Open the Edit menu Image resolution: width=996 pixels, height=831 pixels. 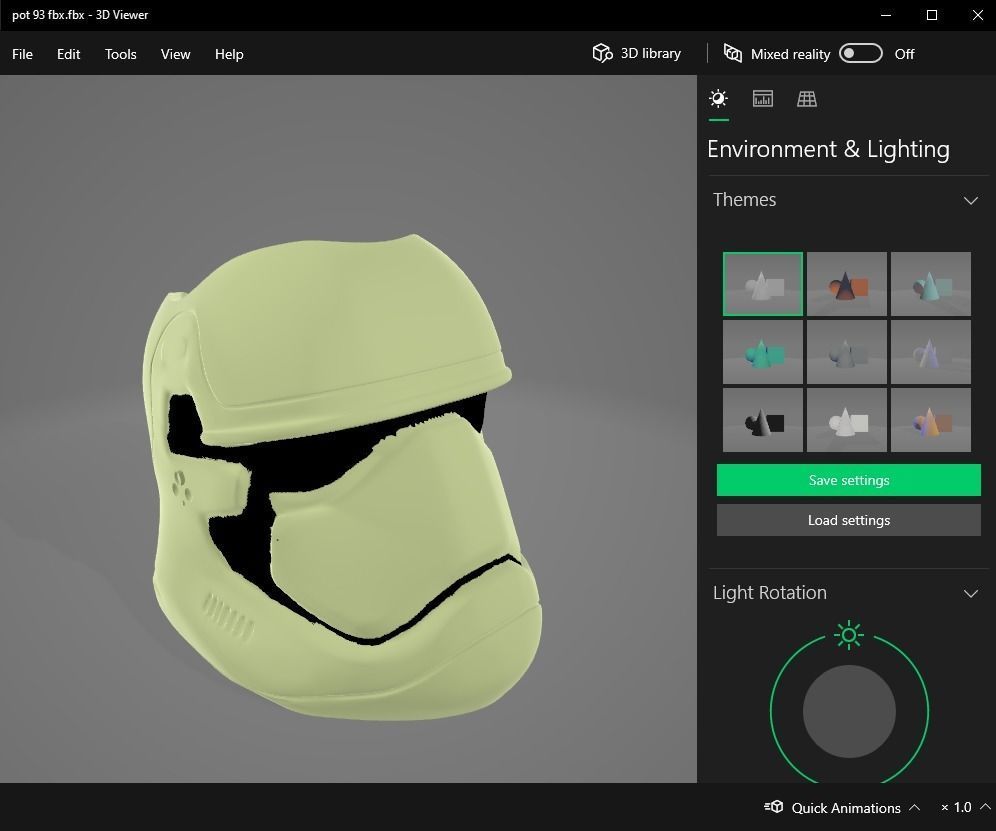point(69,54)
